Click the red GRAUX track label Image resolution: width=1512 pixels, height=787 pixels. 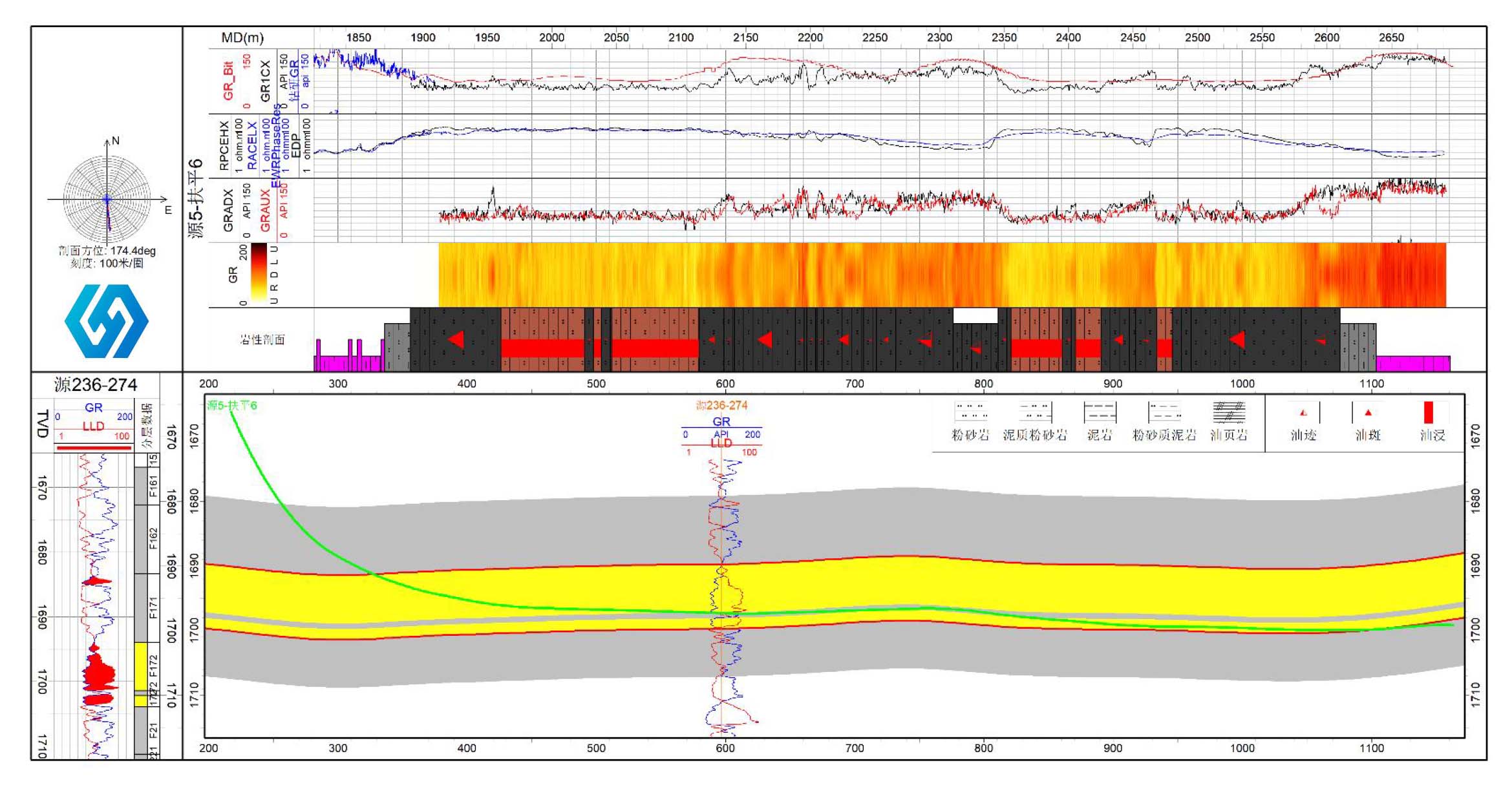[265, 211]
